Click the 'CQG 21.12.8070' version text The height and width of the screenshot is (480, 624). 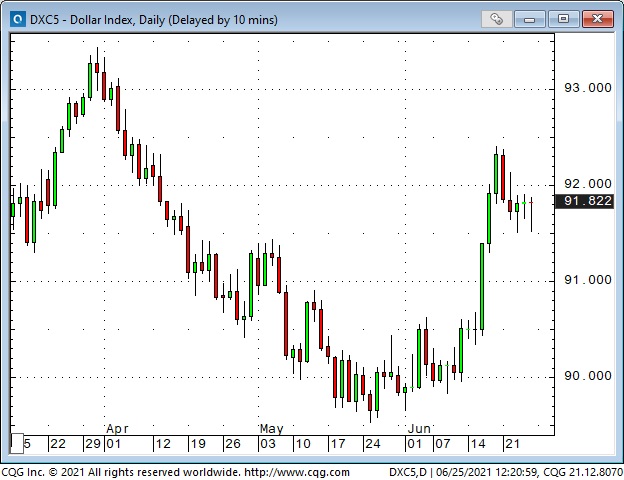coord(583,472)
